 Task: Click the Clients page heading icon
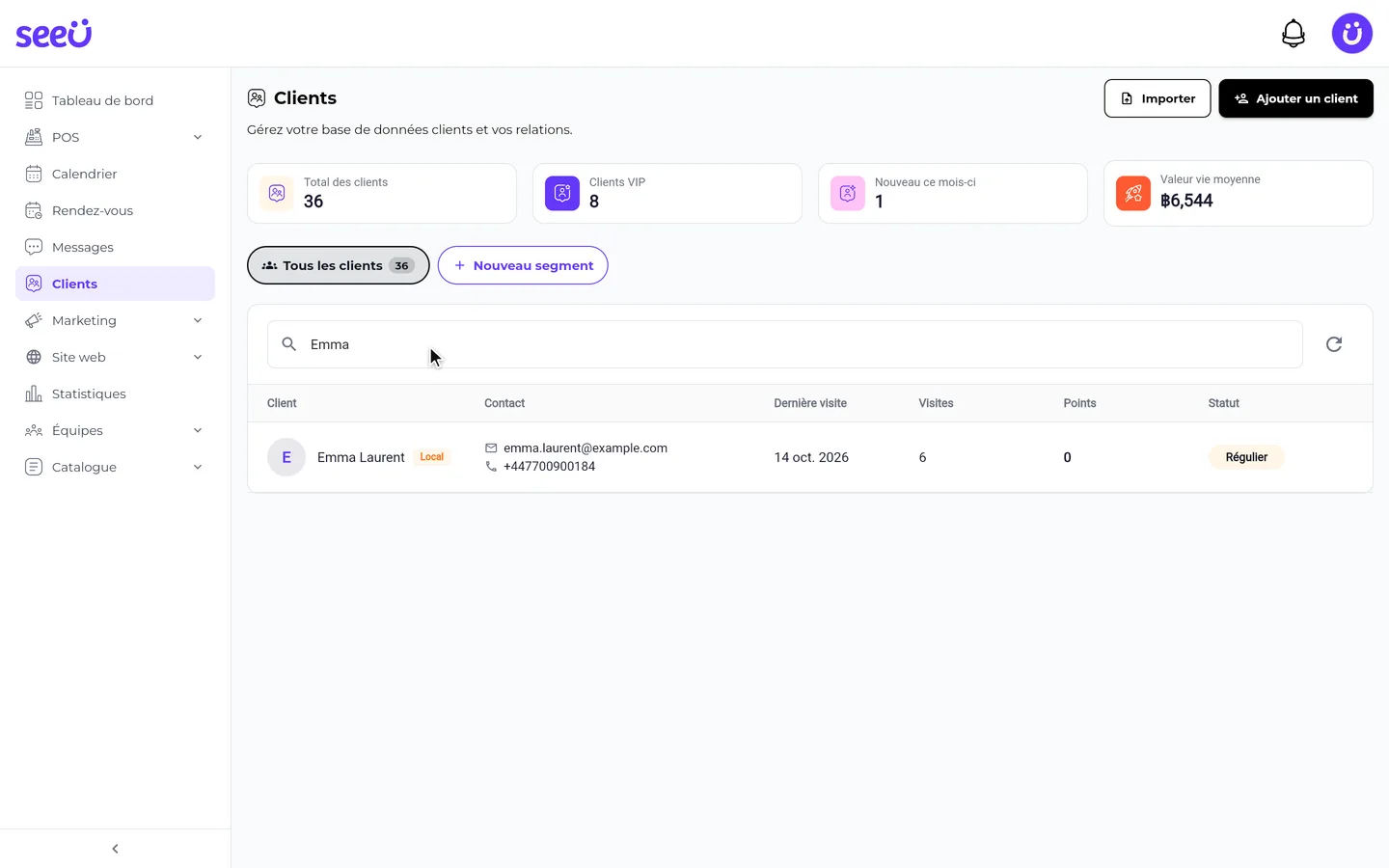257,98
